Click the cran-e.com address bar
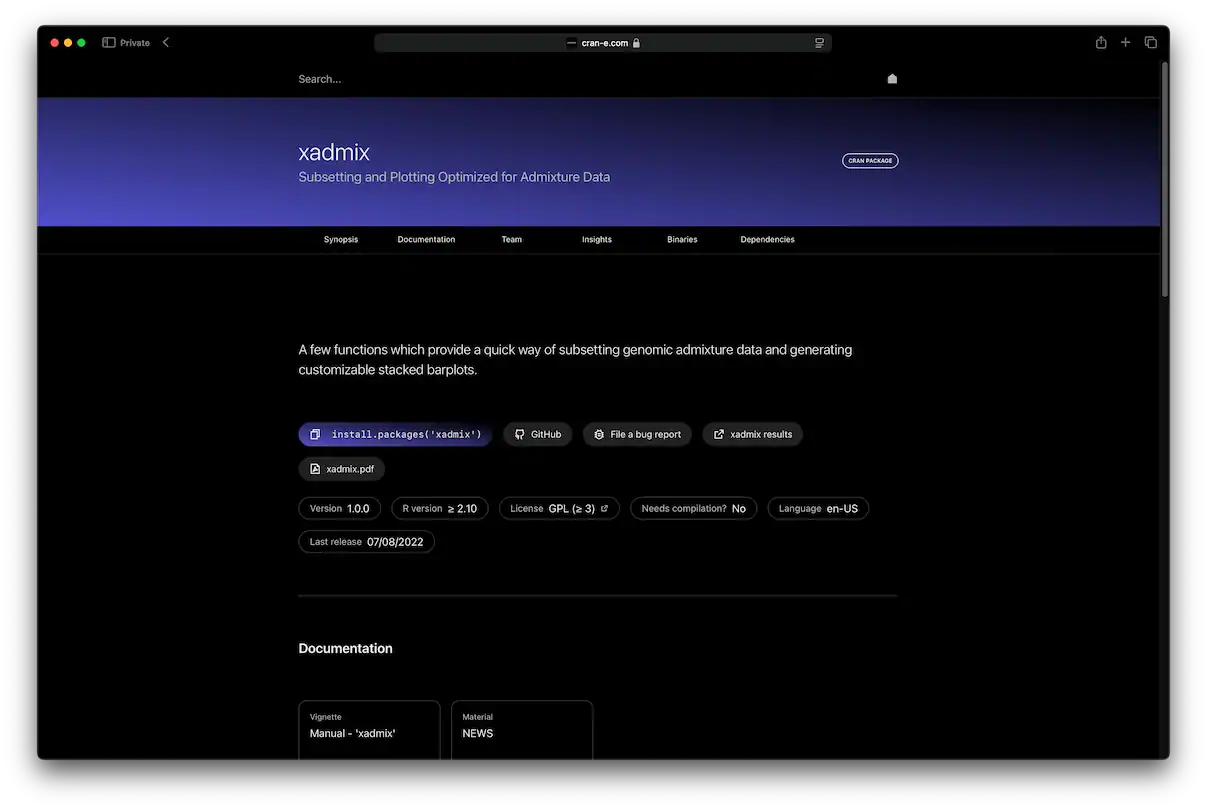1207x809 pixels. pyautogui.click(x=603, y=43)
